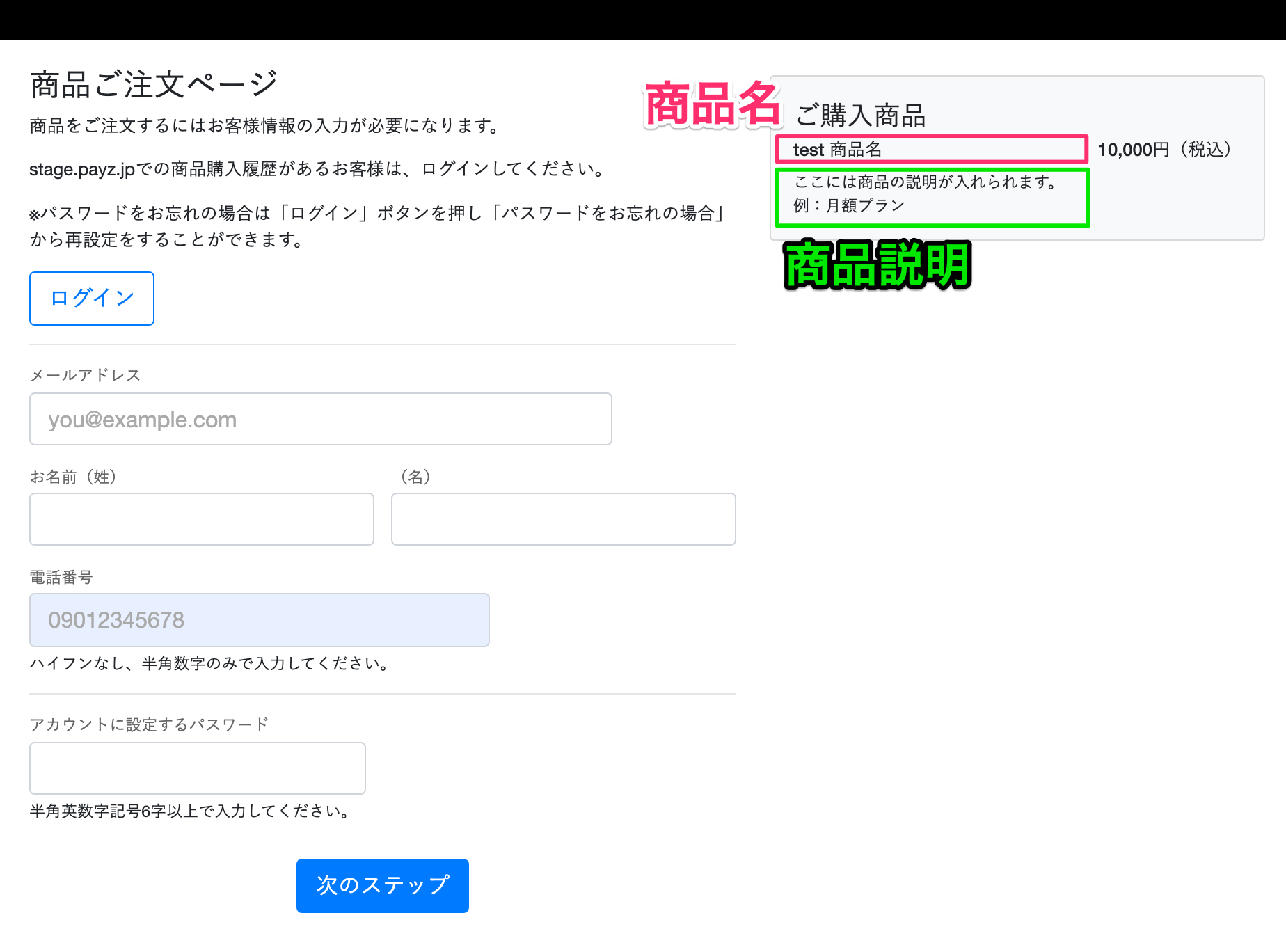Viewport: 1286px width, 952px height.
Task: Click the ハイフンなし phone input hint text
Action: [209, 664]
